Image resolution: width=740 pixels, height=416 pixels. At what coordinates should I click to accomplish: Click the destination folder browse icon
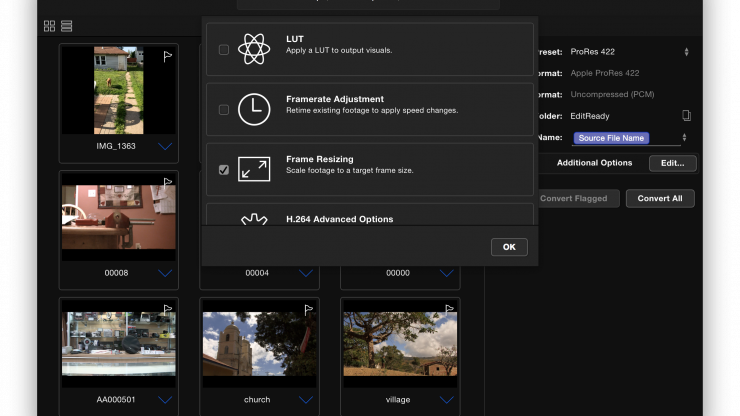click(686, 116)
